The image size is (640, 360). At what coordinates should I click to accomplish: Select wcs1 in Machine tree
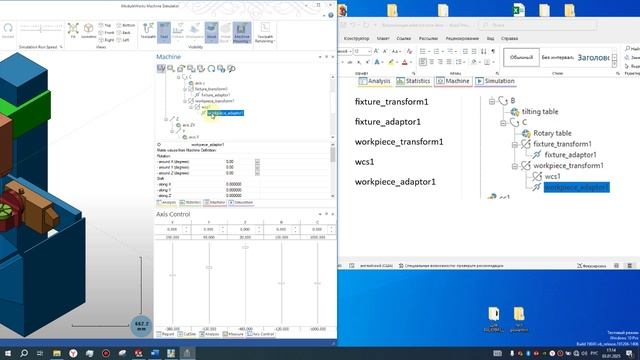[206, 107]
